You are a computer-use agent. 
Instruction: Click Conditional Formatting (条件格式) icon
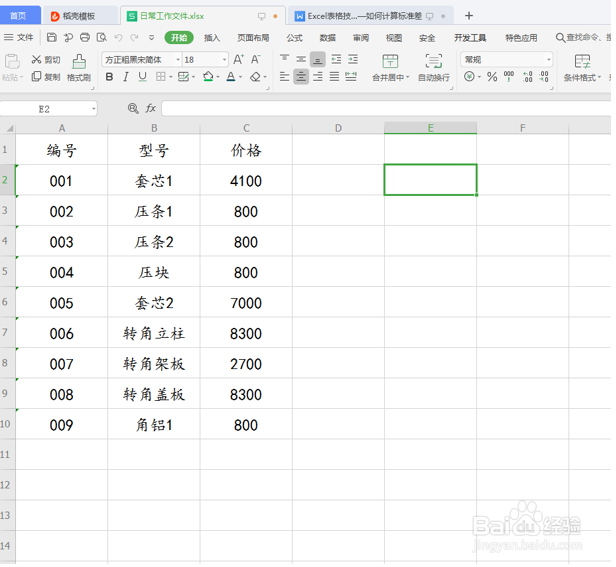coord(582,61)
